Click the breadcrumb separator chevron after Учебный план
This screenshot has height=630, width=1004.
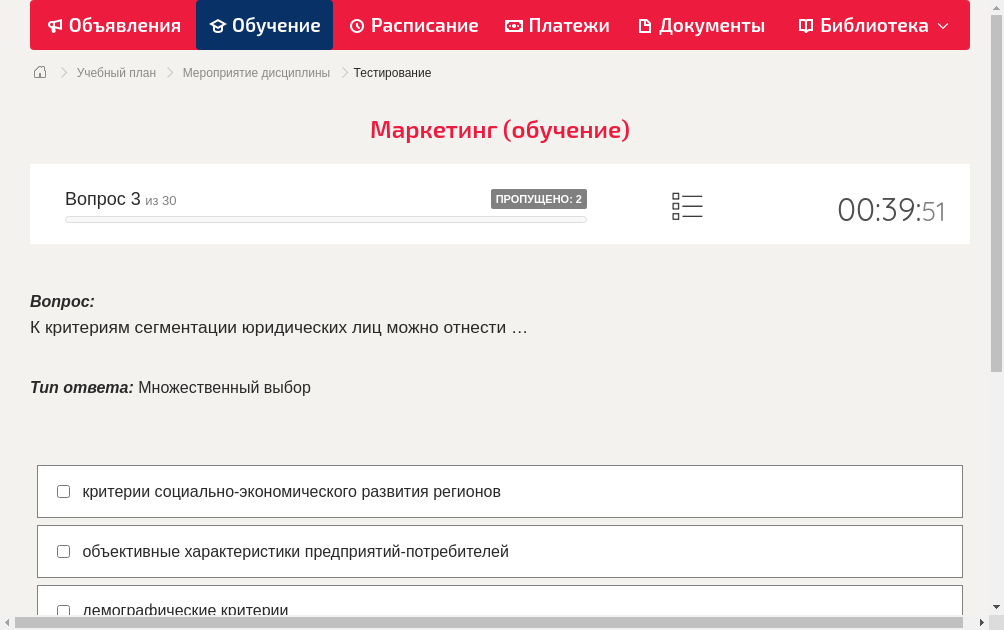(169, 72)
